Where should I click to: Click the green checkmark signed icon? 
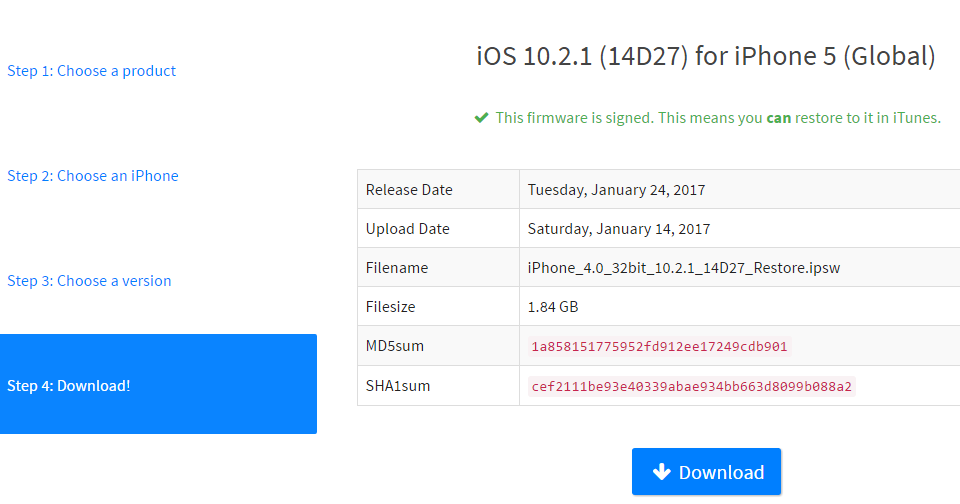(x=481, y=117)
